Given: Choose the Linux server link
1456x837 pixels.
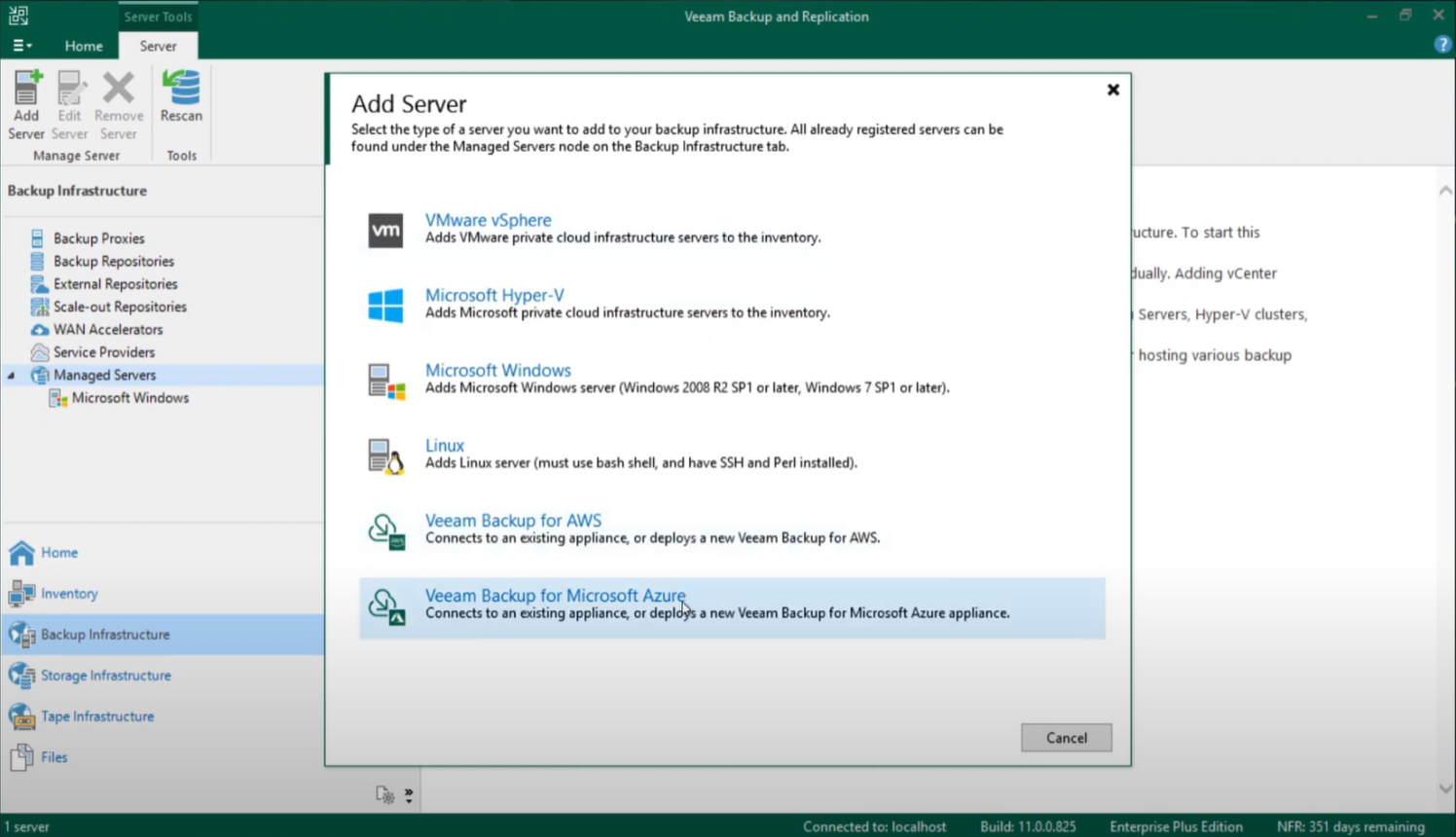Looking at the screenshot, I should point(445,445).
